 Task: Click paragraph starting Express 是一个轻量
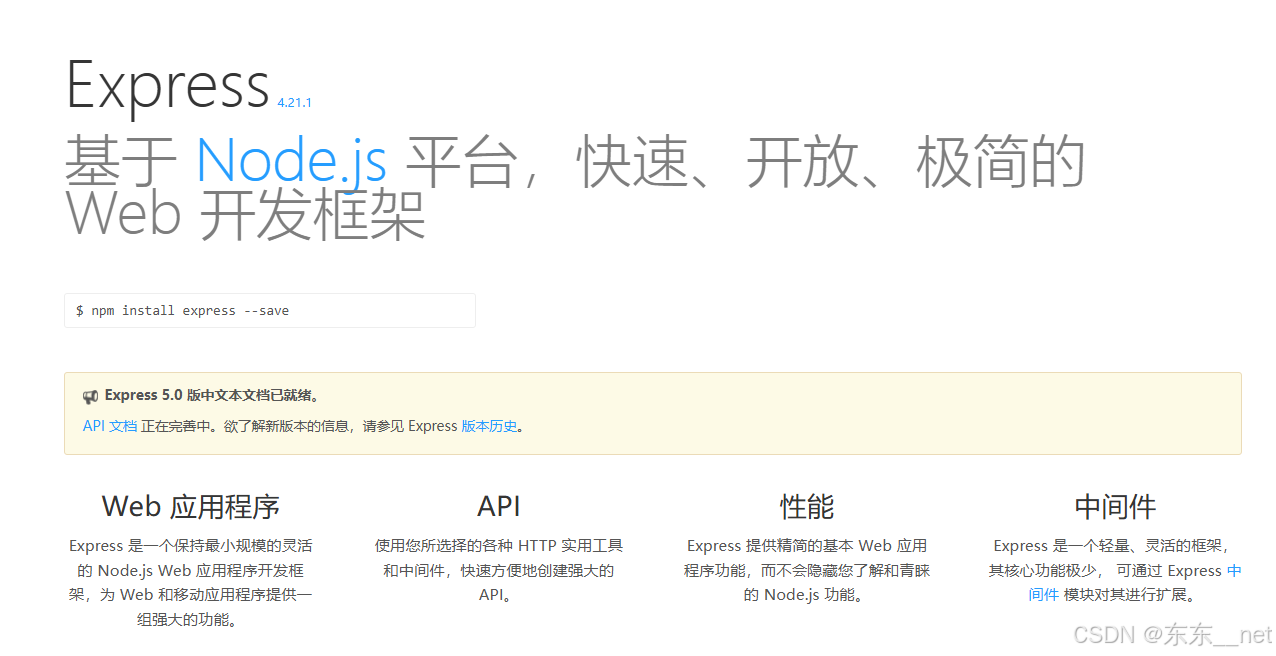[1115, 571]
